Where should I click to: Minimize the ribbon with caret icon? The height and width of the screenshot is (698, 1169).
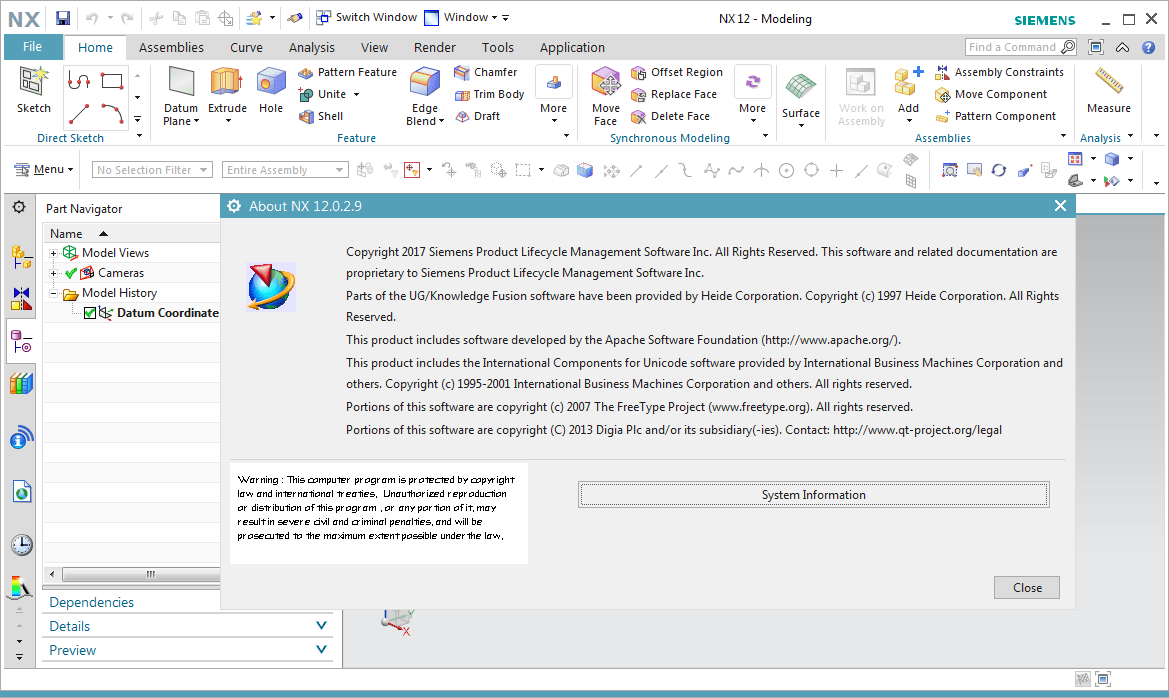[1122, 48]
